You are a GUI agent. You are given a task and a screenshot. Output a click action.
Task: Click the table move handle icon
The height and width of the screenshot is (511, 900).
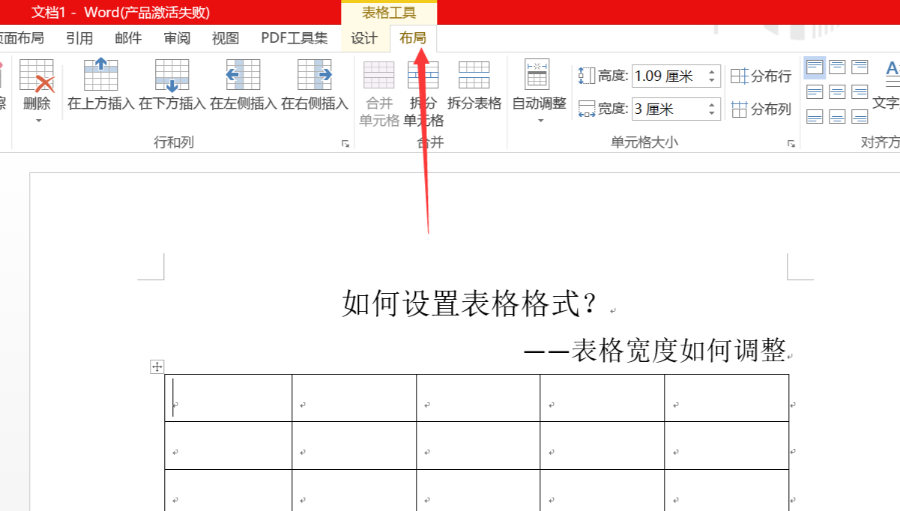tap(157, 366)
